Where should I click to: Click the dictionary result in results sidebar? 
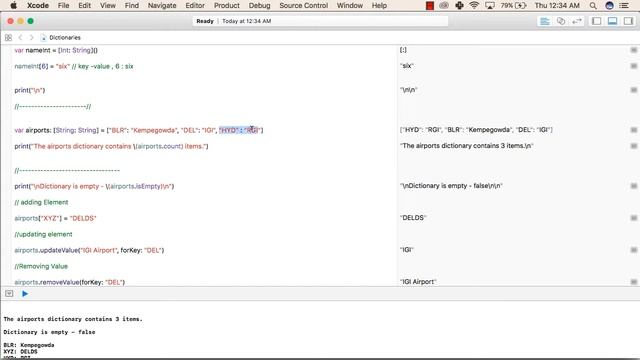pos(476,130)
